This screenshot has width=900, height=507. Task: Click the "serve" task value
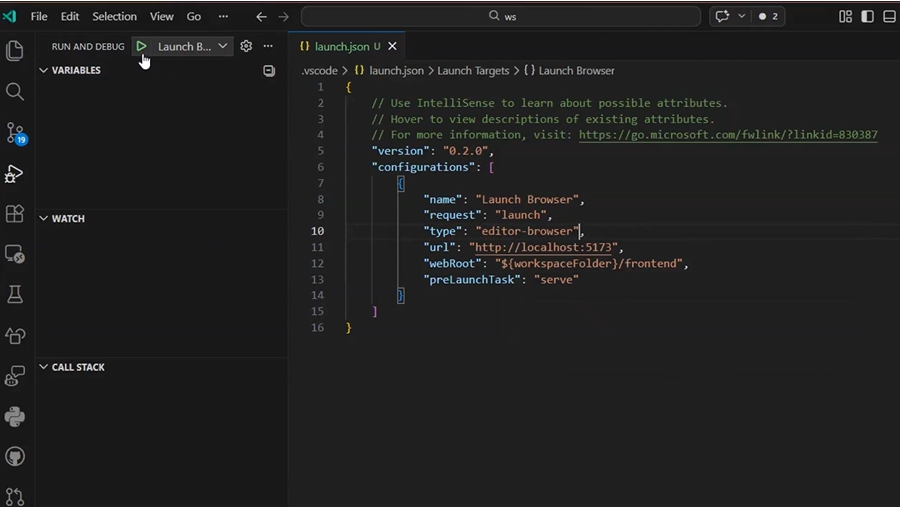556,280
